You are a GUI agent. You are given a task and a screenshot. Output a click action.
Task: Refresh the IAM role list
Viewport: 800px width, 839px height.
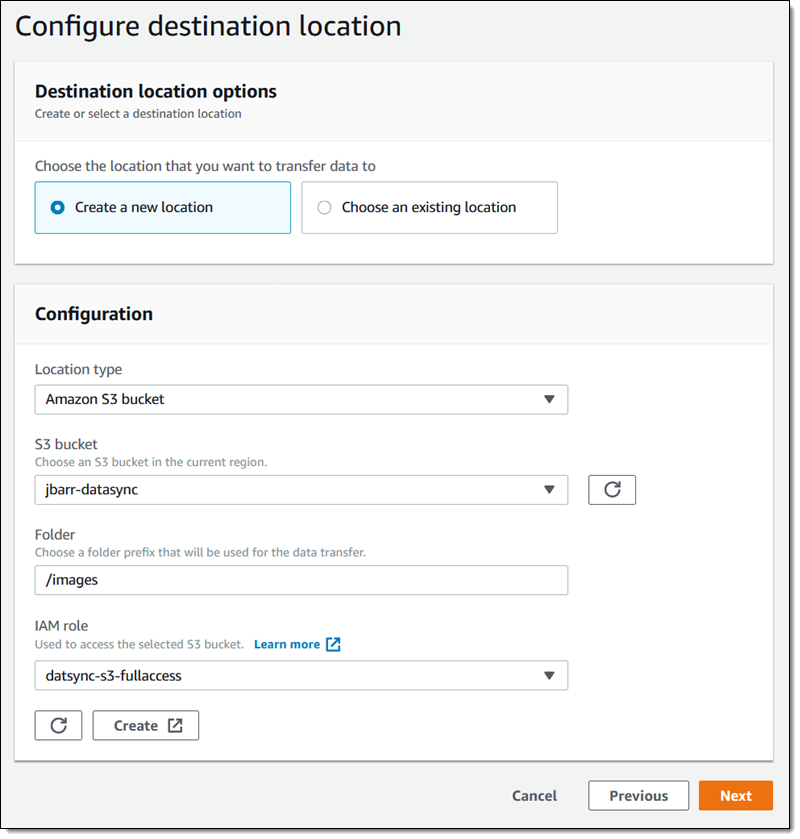click(x=58, y=726)
